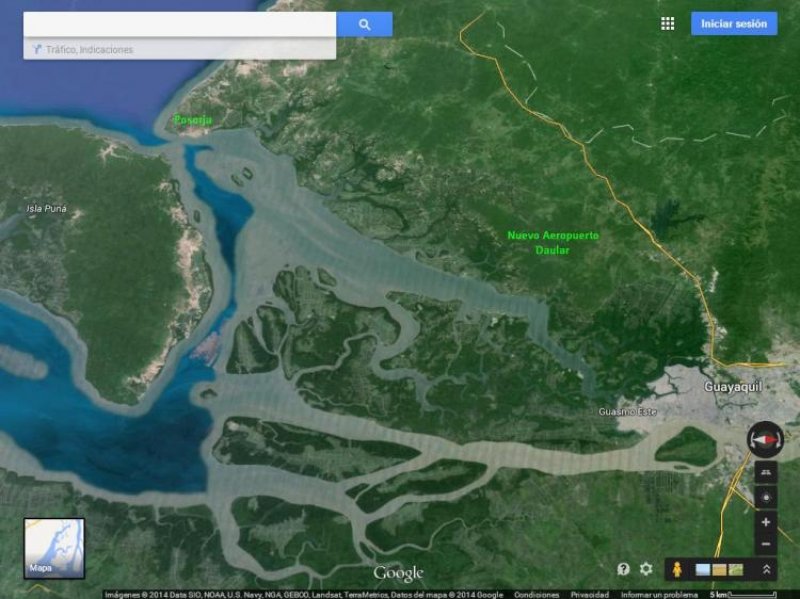Open the Condiciones link
800x599 pixels.
coord(536,595)
